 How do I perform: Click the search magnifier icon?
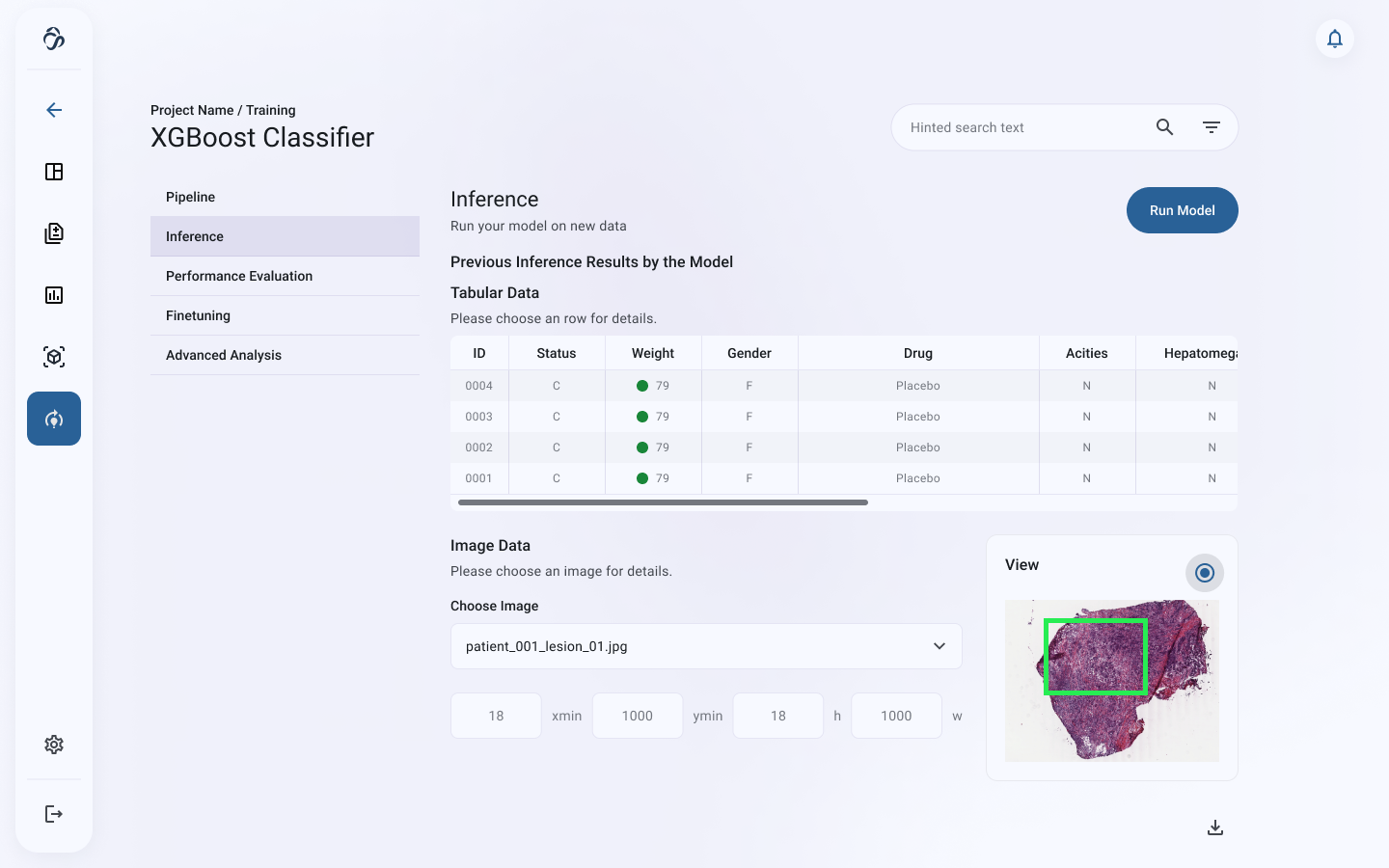coord(1165,127)
